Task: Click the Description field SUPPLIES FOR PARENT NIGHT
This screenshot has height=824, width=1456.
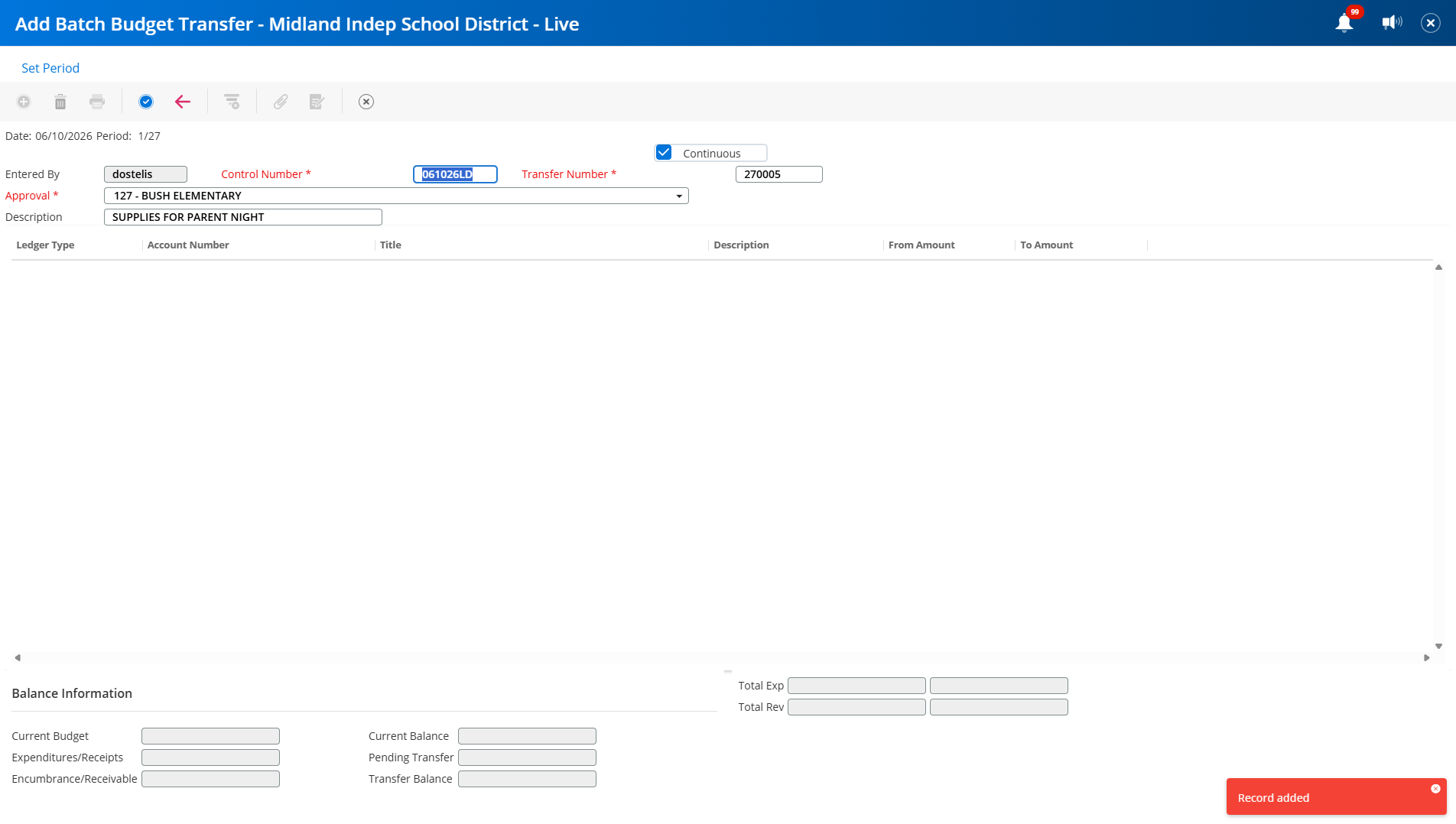Action: [x=243, y=217]
